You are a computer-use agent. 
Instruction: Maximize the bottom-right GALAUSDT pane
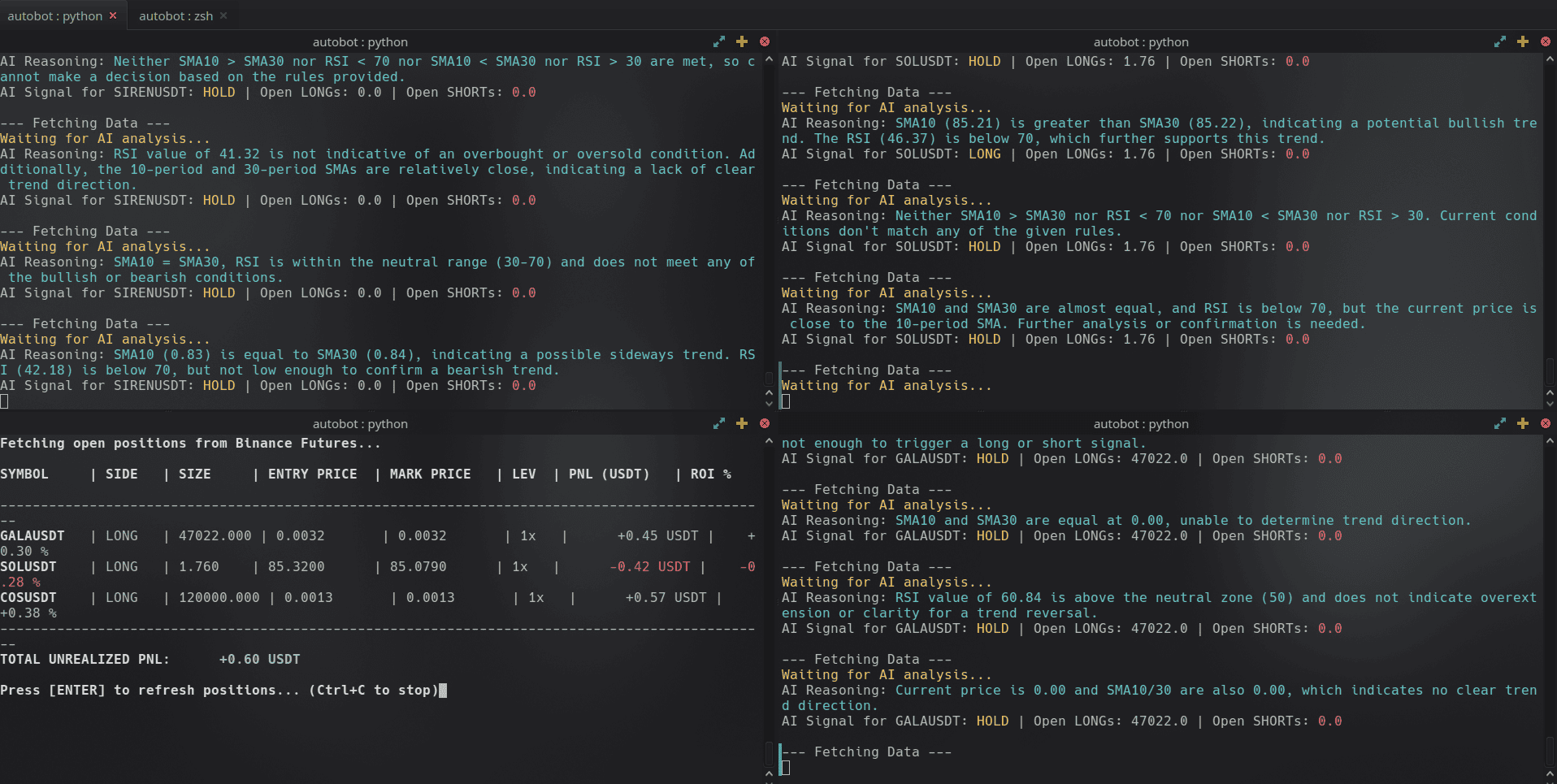(1500, 423)
